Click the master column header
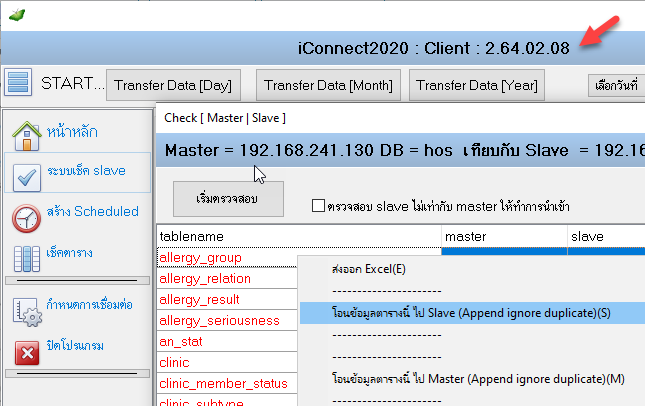 click(x=504, y=236)
